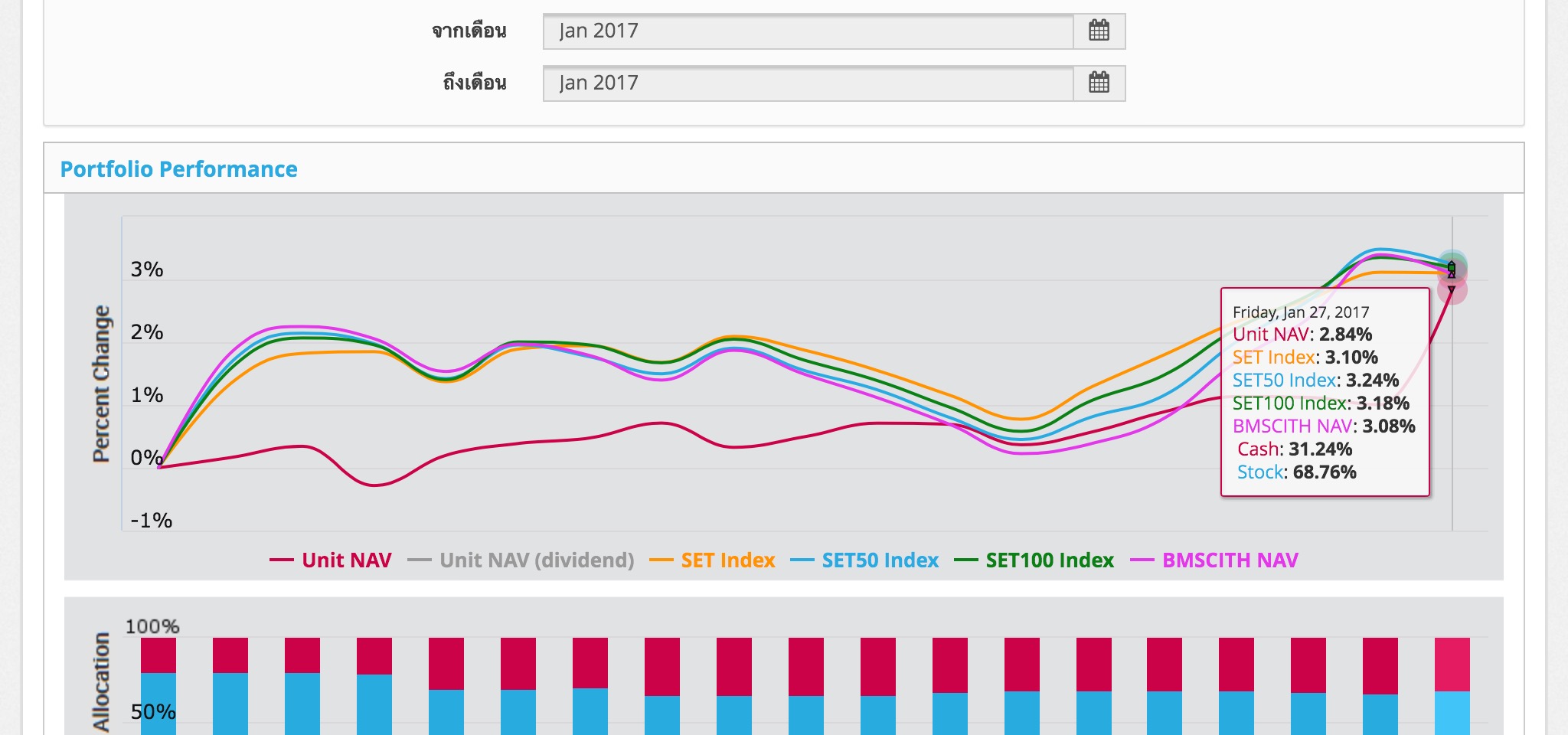Click the first allocation bar's blue stock segment
The image size is (1568, 735).
click(x=158, y=704)
